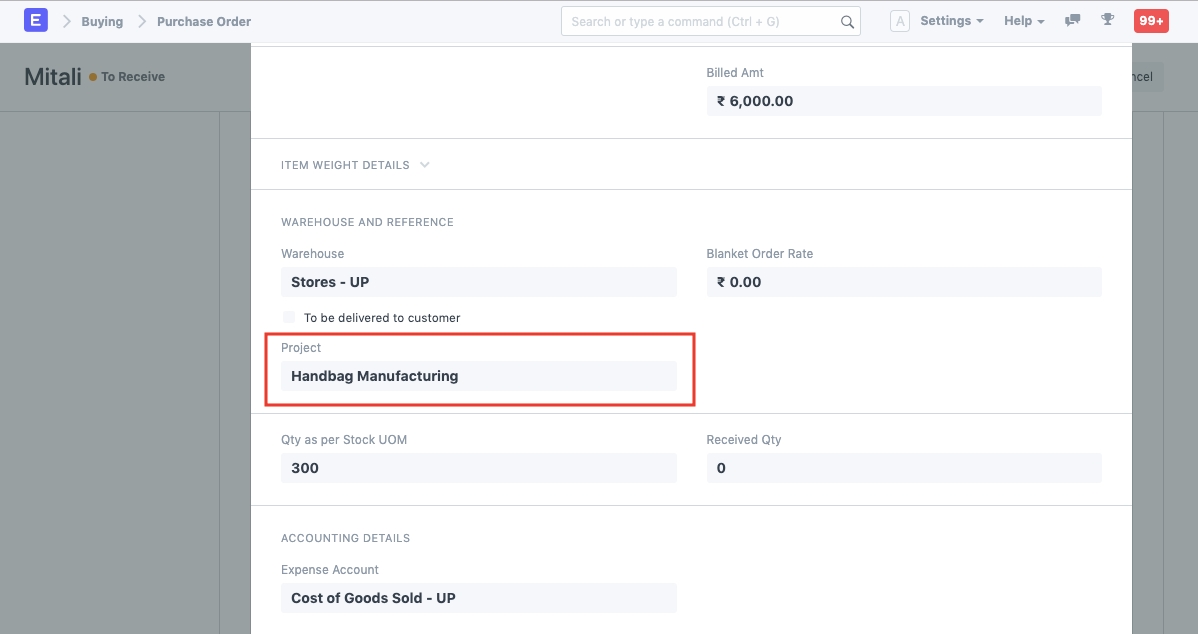Open the Settings dropdown menu

(951, 21)
